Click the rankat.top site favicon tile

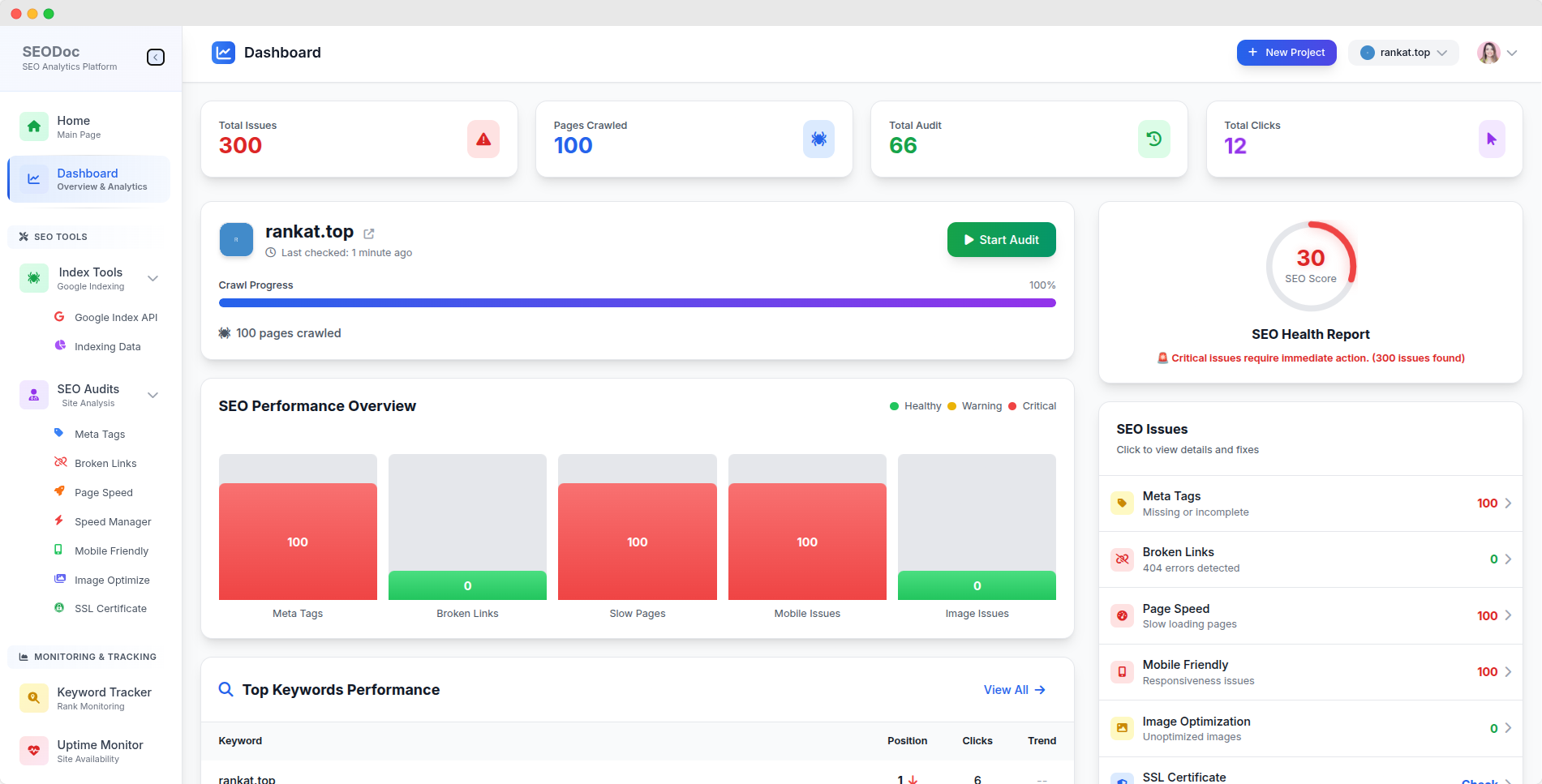point(236,240)
